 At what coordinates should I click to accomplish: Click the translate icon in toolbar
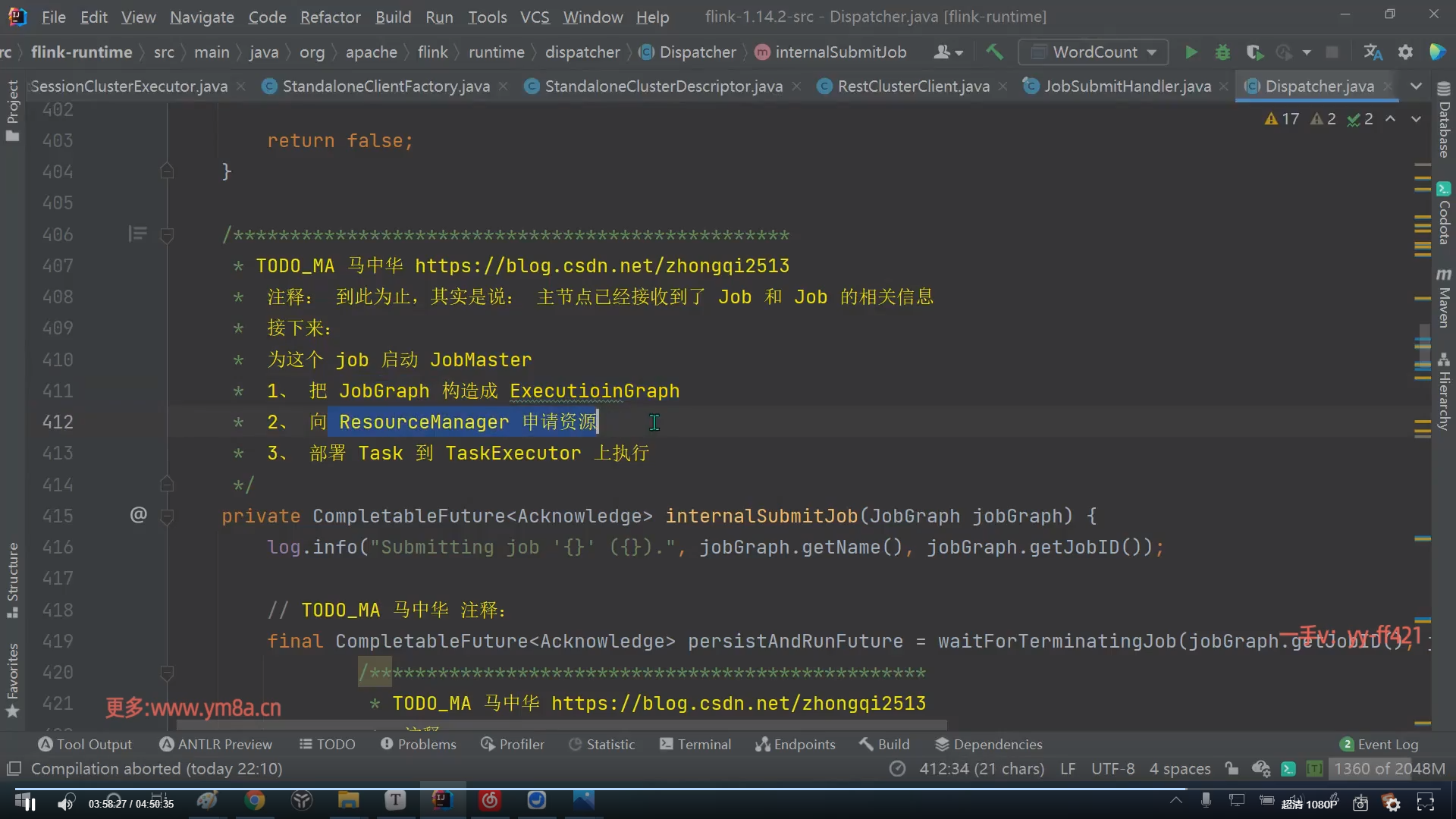[x=1373, y=52]
